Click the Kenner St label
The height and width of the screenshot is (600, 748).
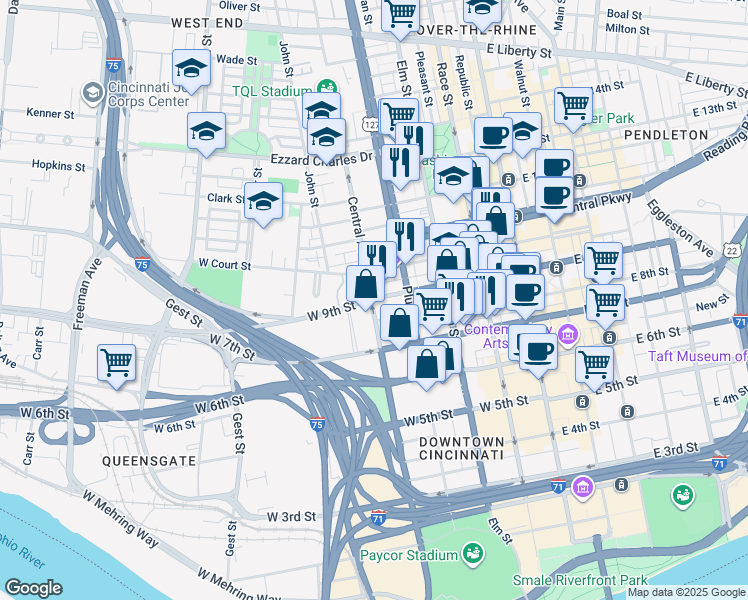coord(50,114)
